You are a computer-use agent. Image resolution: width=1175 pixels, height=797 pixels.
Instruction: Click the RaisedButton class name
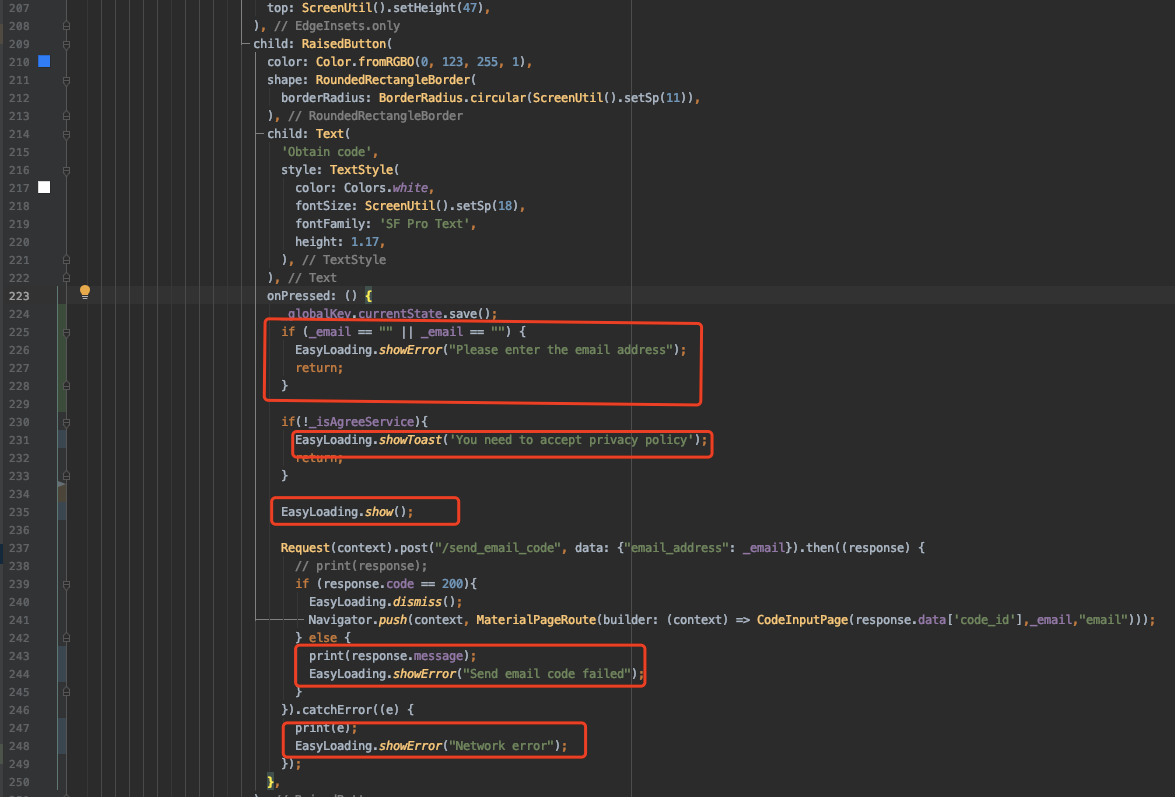tap(344, 43)
